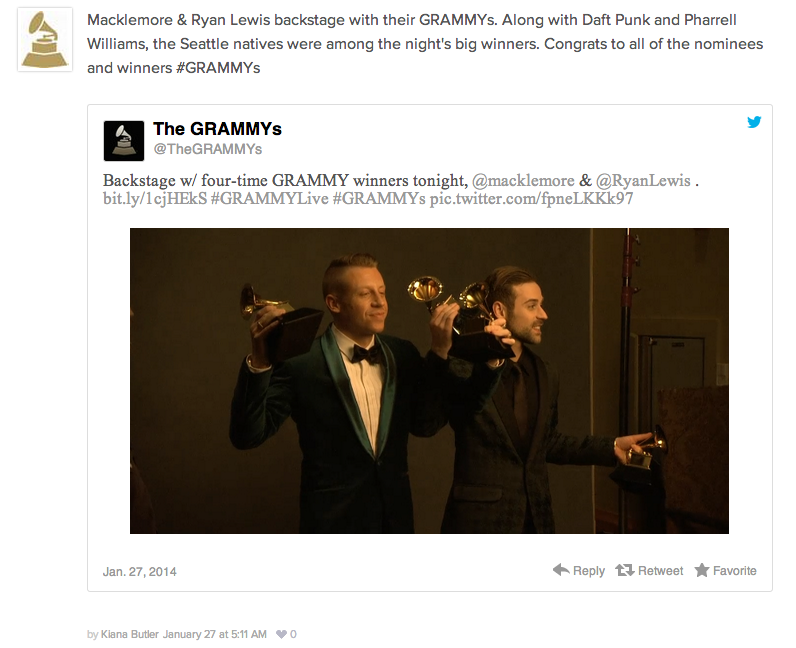Screen dimensions: 796x648
Task: Open the @RyanLewis mention
Action: (x=643, y=180)
